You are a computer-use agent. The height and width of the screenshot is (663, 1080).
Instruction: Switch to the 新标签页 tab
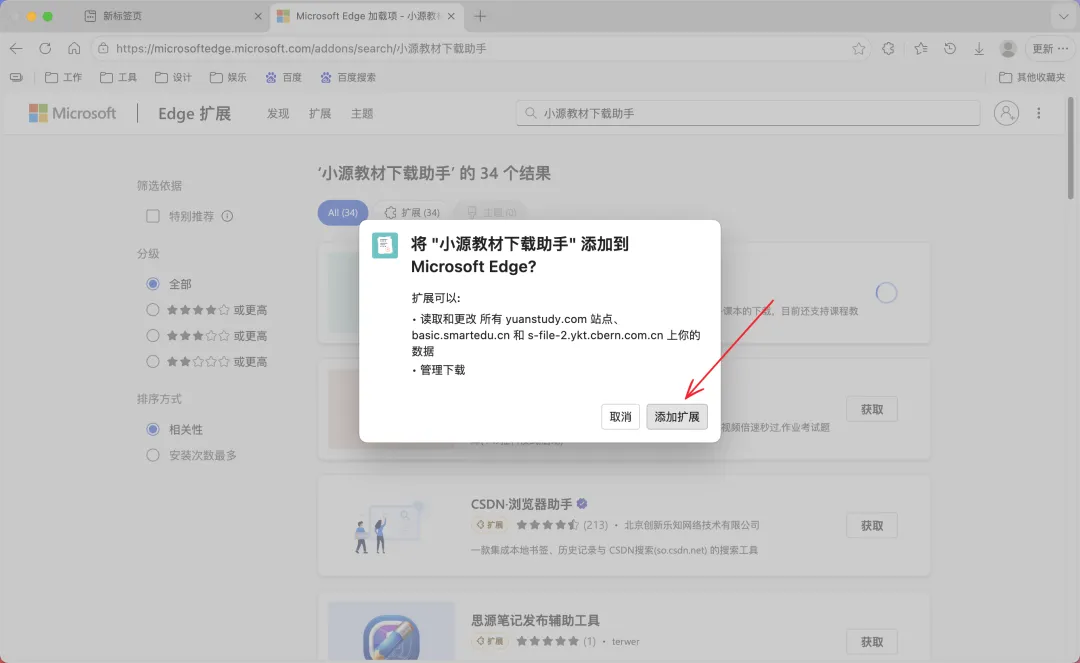(172, 16)
